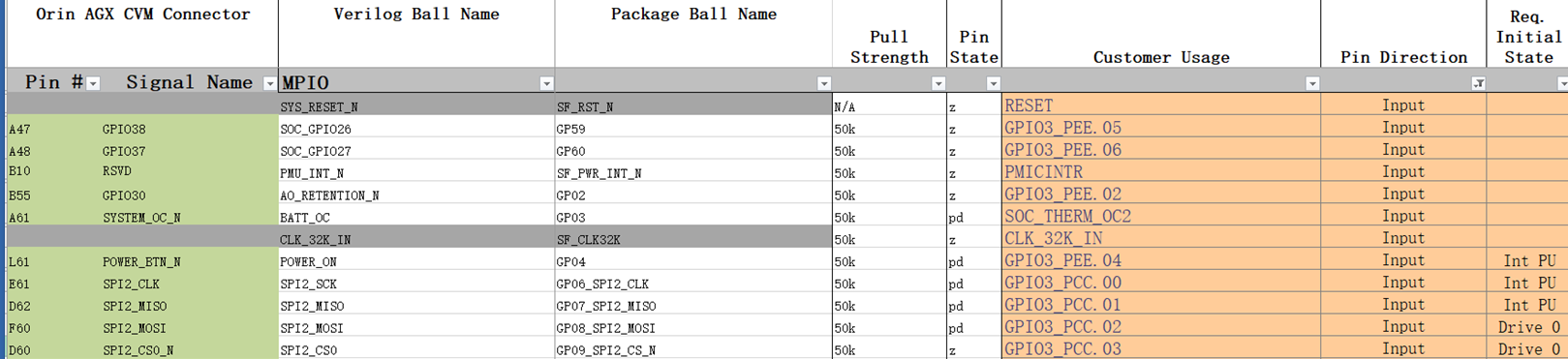Select the SYSTEM_OC_N signal name cell
Image resolution: width=1568 pixels, height=359 pixels.
click(x=188, y=217)
